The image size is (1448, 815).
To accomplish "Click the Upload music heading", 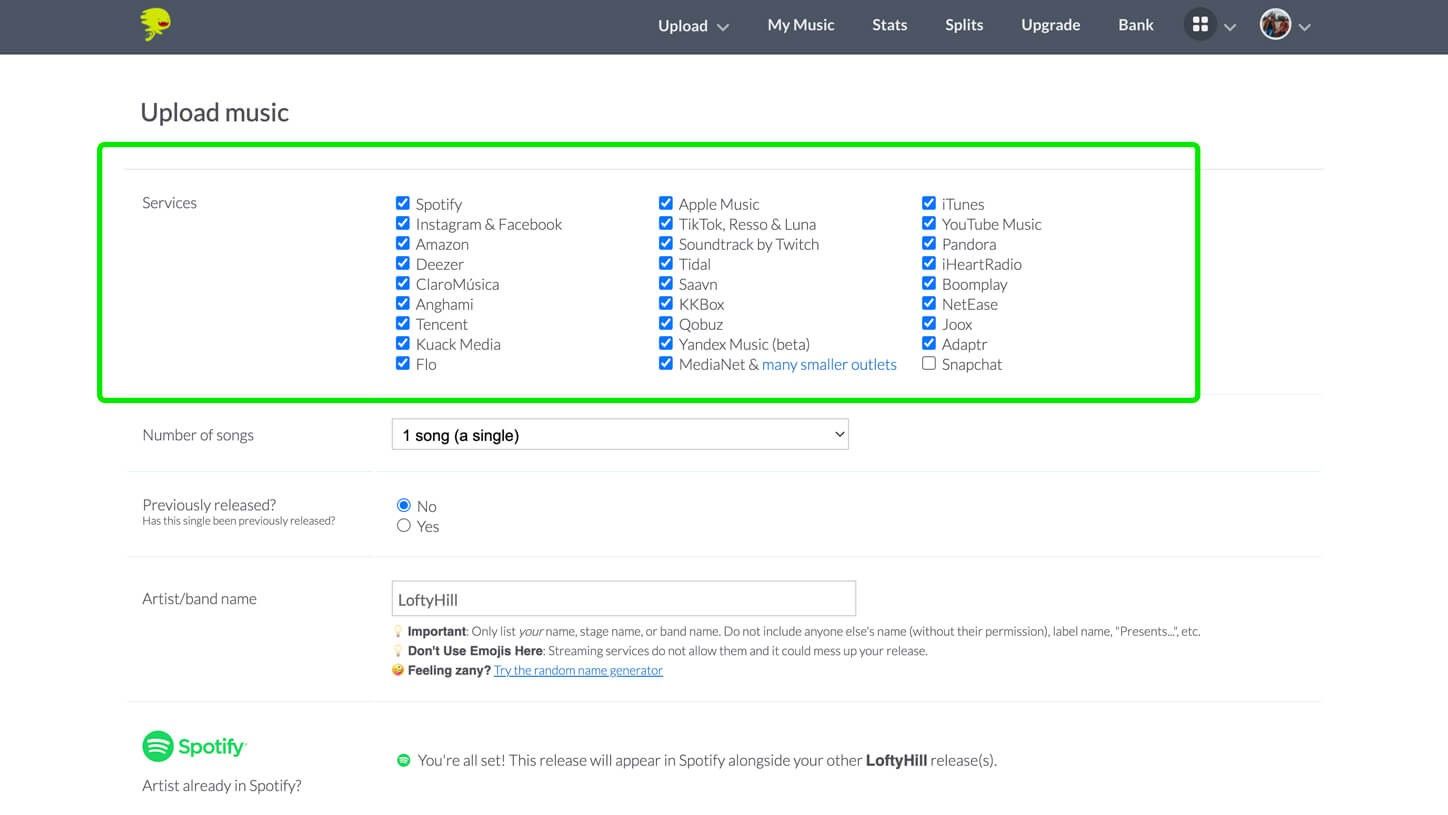I will tap(214, 112).
